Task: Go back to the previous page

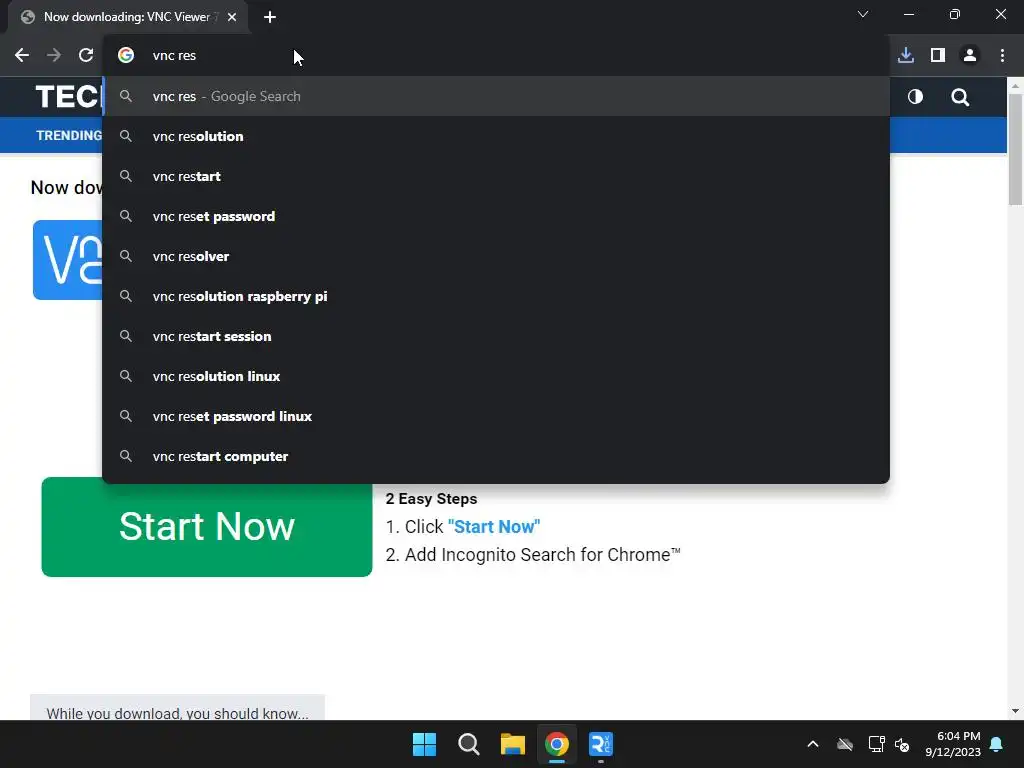Action: [22, 56]
